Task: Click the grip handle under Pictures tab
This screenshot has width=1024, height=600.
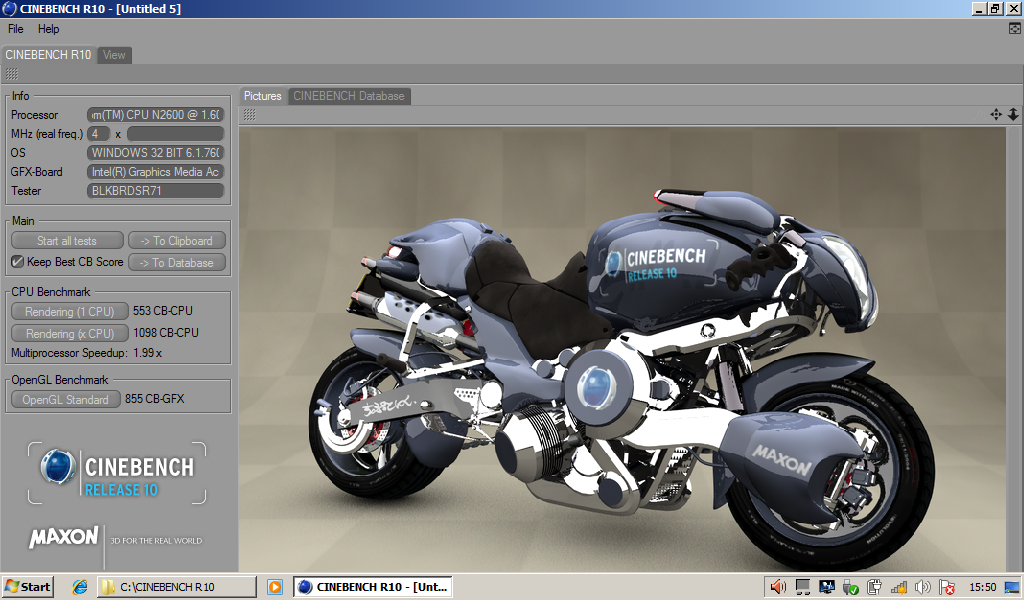Action: [x=249, y=115]
